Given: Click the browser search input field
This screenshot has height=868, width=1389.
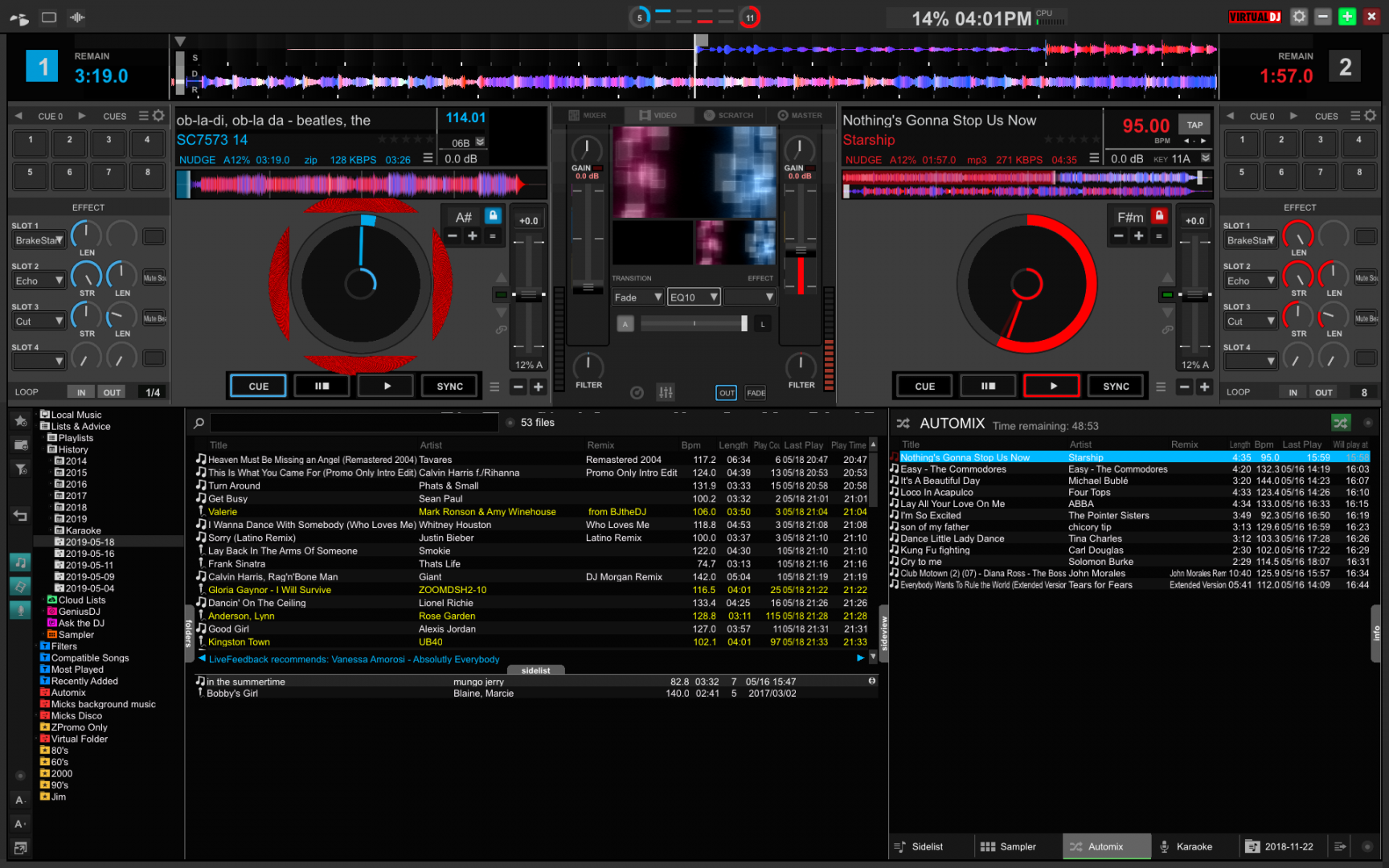Looking at the screenshot, I should pyautogui.click(x=354, y=423).
